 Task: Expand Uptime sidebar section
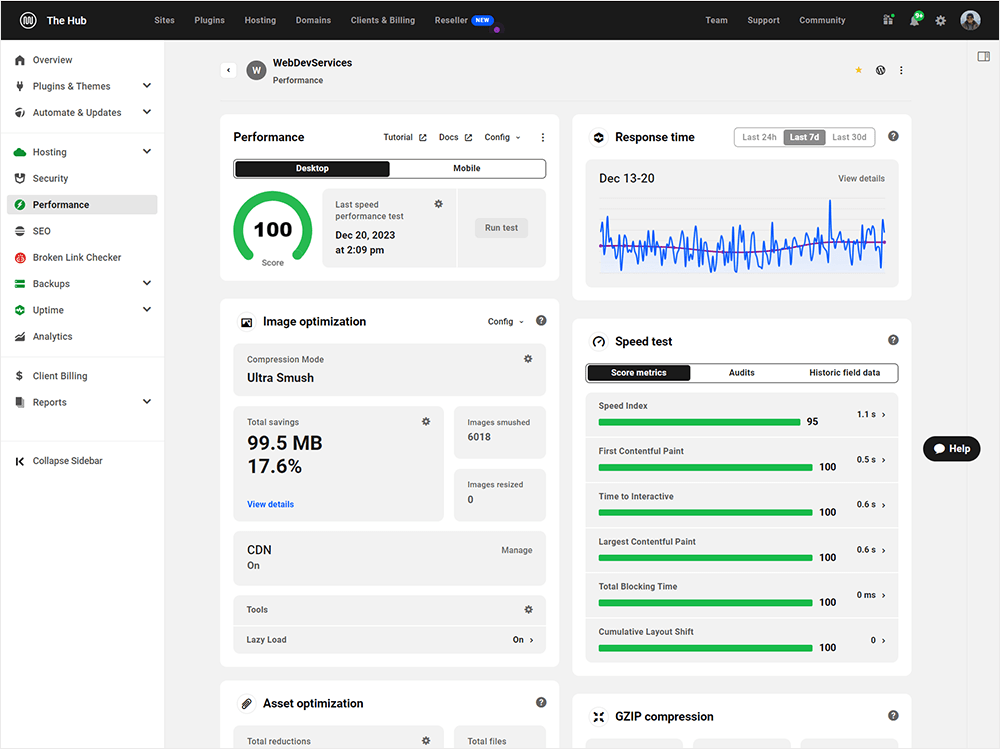[147, 309]
